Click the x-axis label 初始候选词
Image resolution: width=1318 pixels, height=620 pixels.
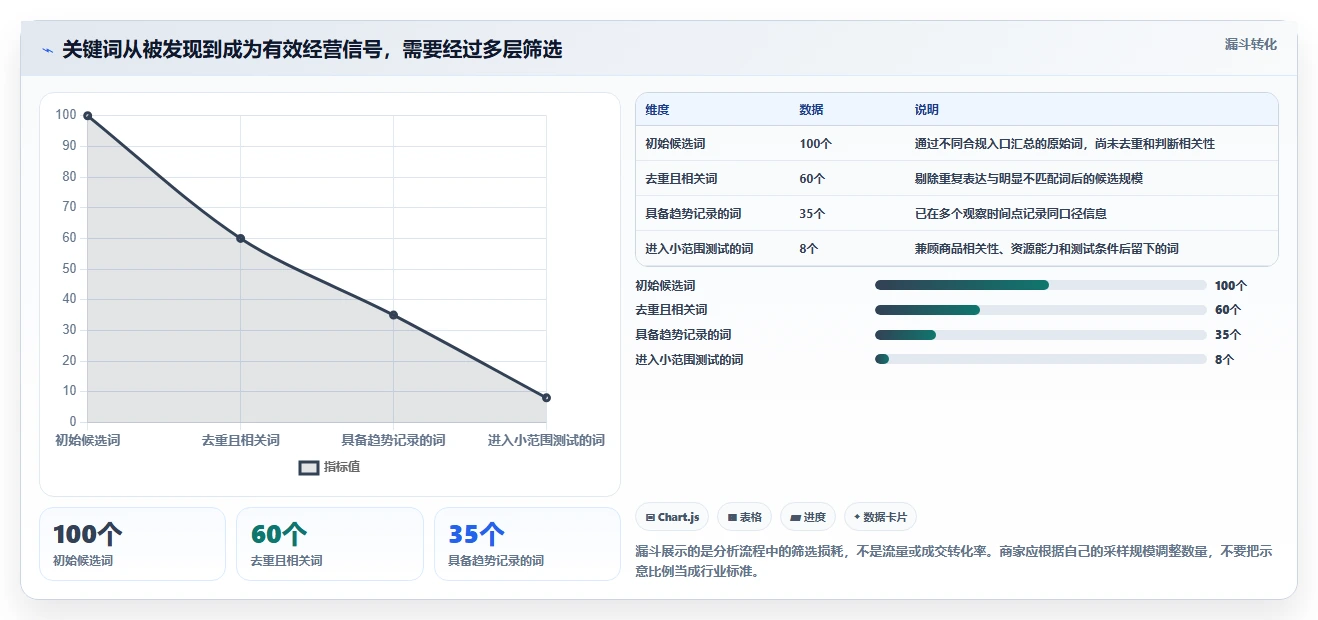coord(88,440)
